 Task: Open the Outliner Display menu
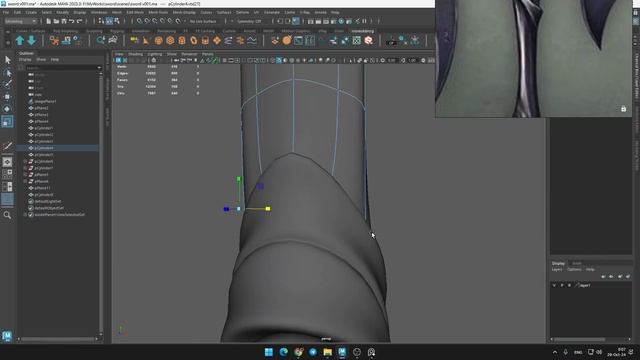coord(25,60)
